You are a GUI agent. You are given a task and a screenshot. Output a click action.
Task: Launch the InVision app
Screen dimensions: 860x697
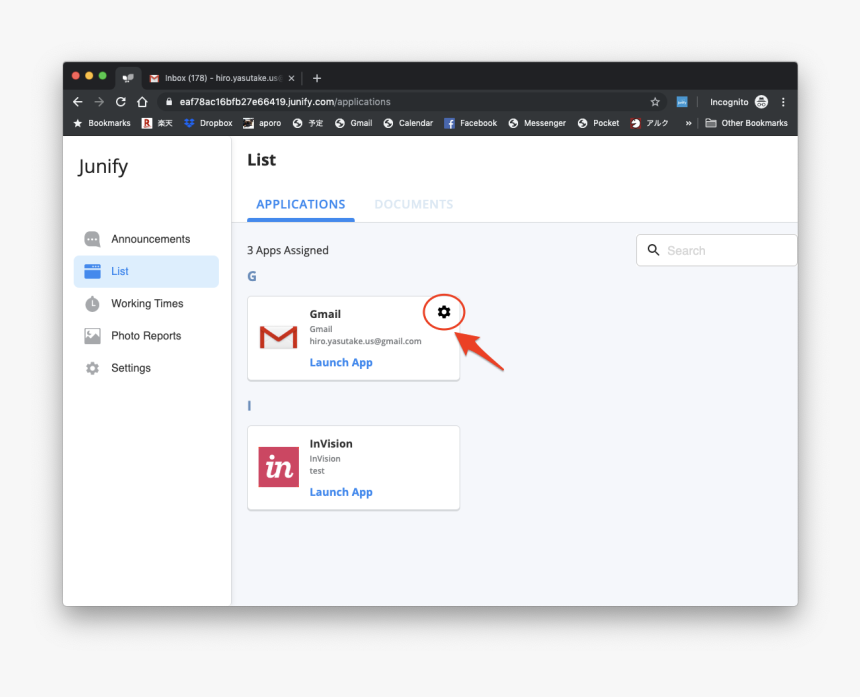point(341,492)
